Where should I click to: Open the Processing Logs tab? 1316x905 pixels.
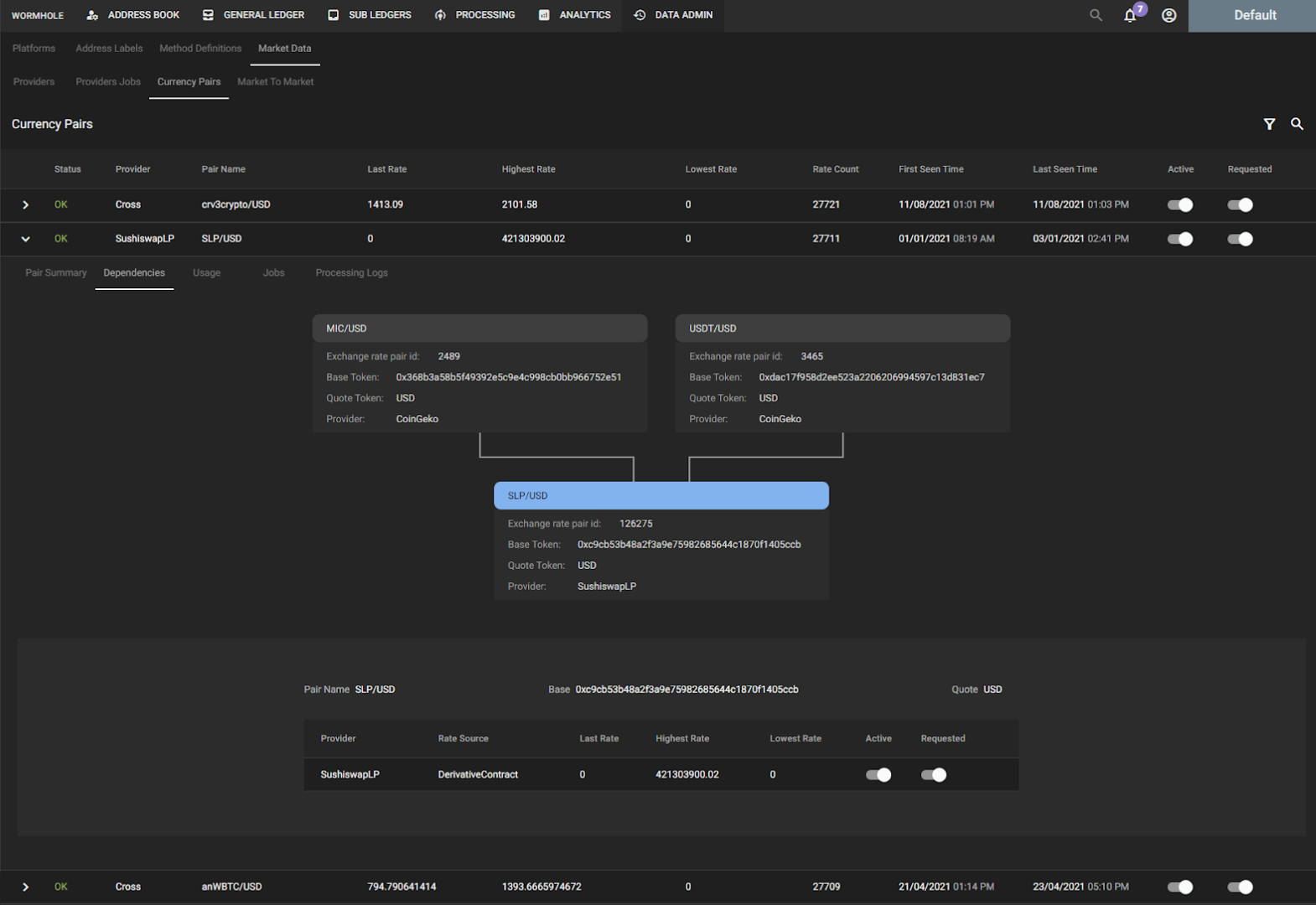[352, 273]
